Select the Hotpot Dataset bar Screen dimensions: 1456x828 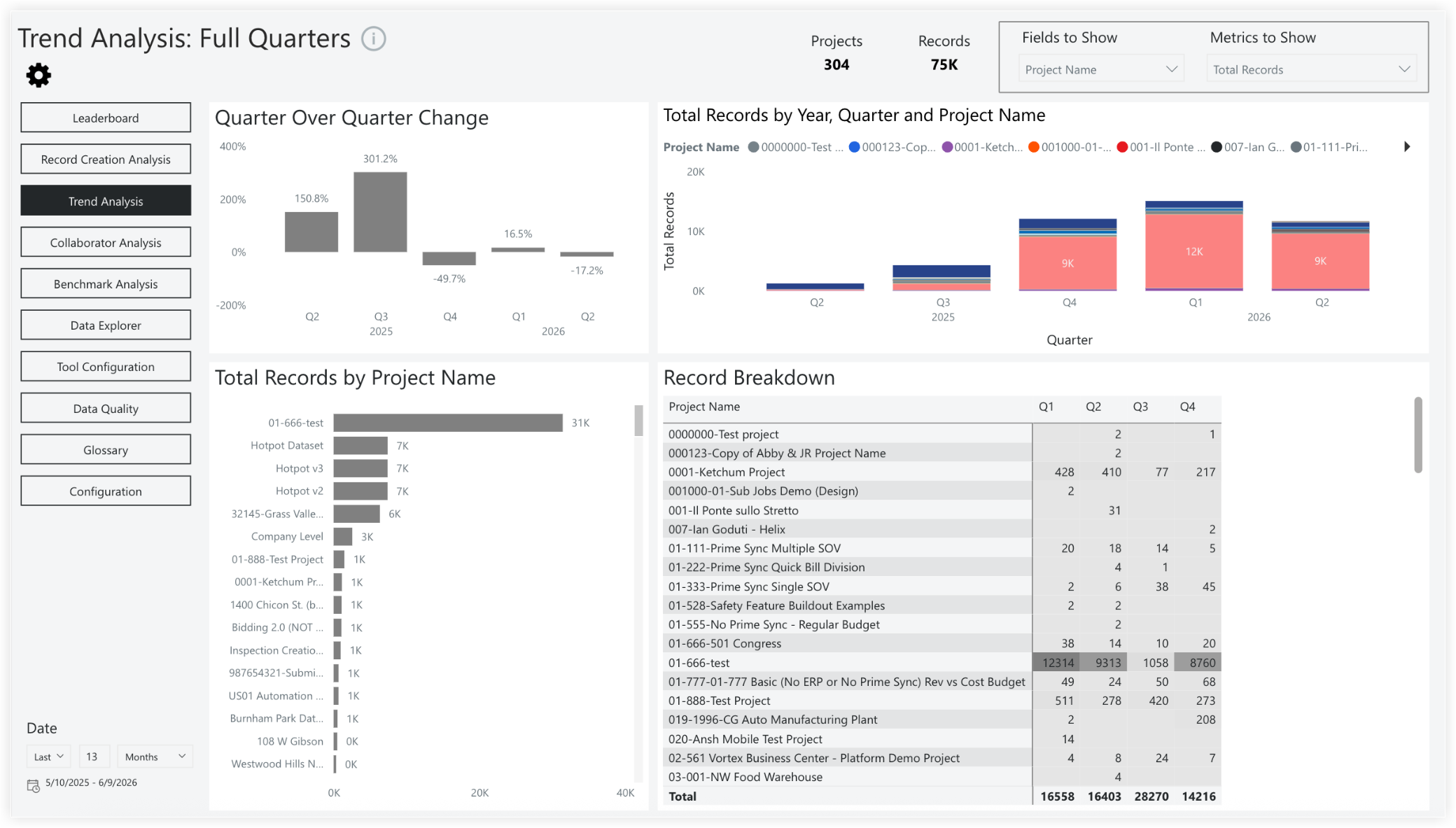click(360, 446)
